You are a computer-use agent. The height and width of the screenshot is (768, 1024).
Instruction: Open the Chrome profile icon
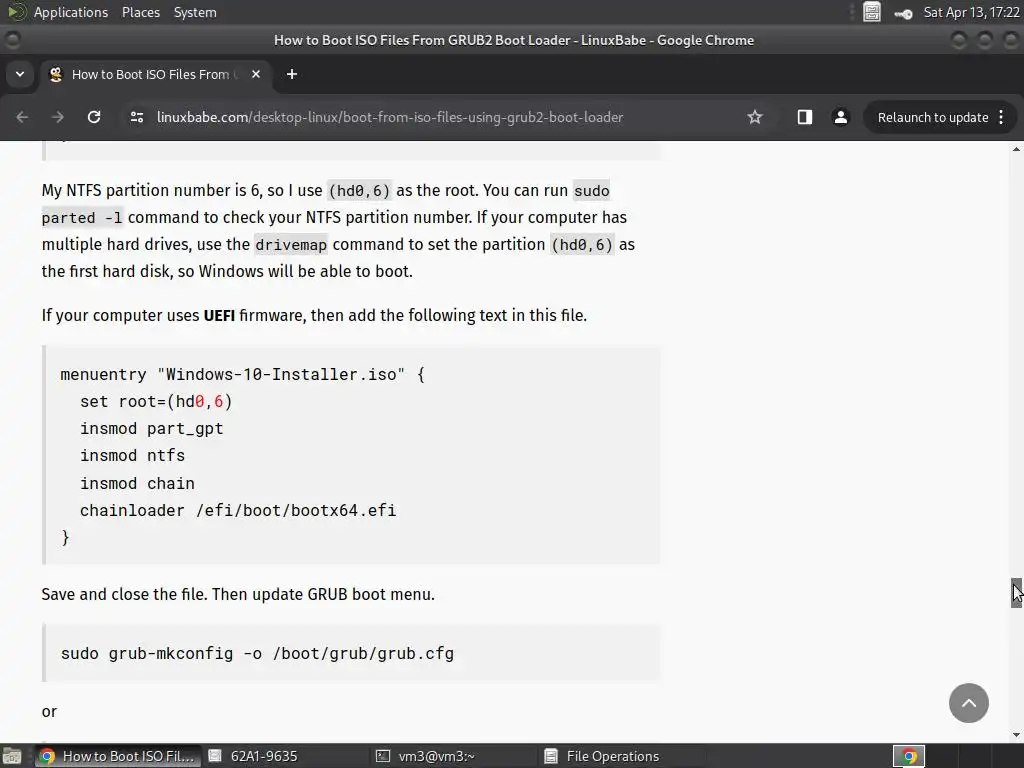(x=840, y=117)
